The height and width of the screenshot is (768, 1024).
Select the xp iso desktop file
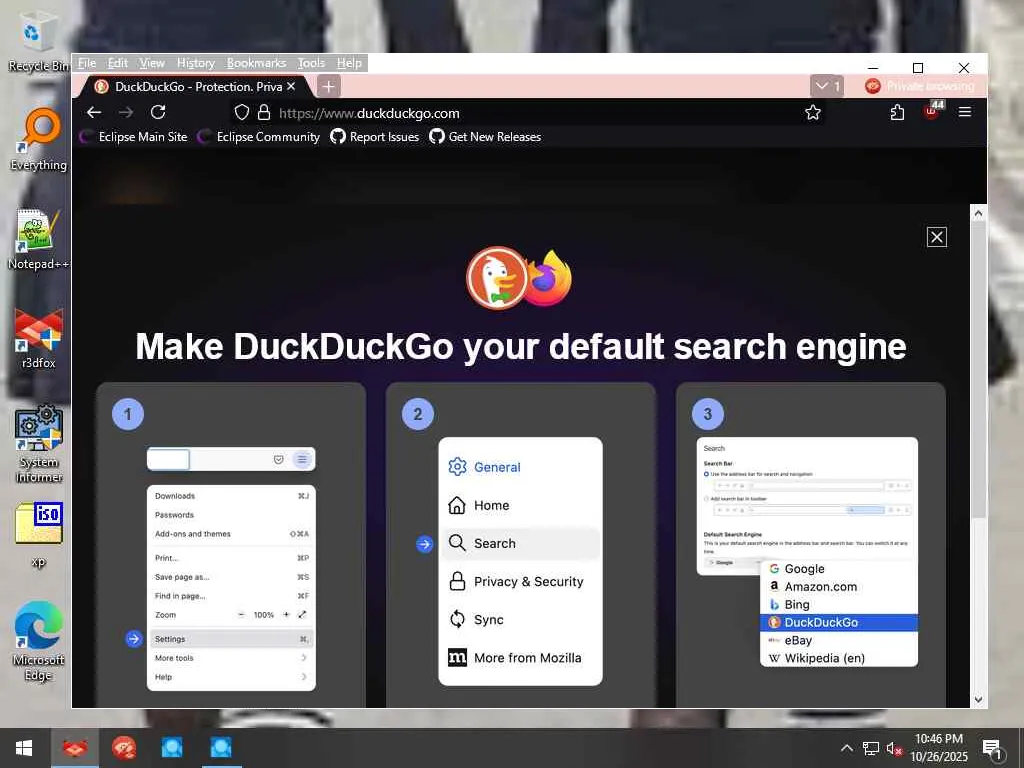click(x=39, y=536)
